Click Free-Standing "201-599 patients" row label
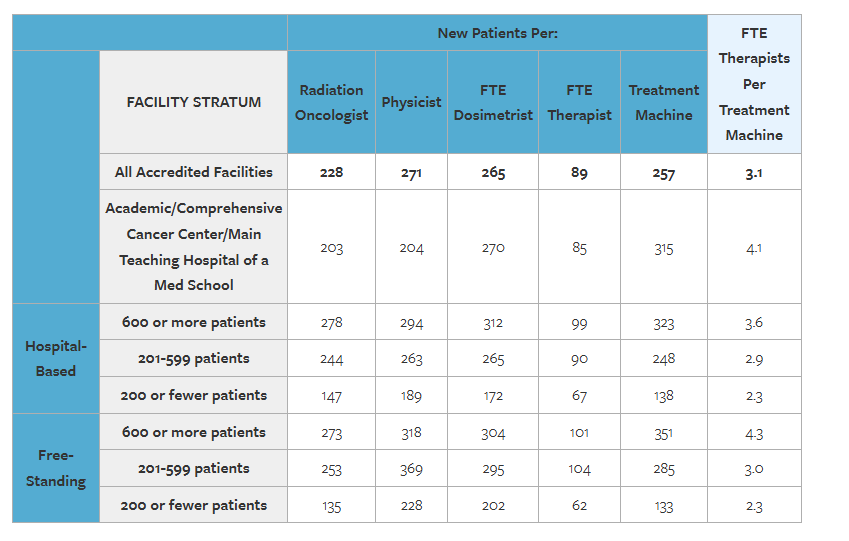Screen dimensions: 849x541 (x=193, y=468)
